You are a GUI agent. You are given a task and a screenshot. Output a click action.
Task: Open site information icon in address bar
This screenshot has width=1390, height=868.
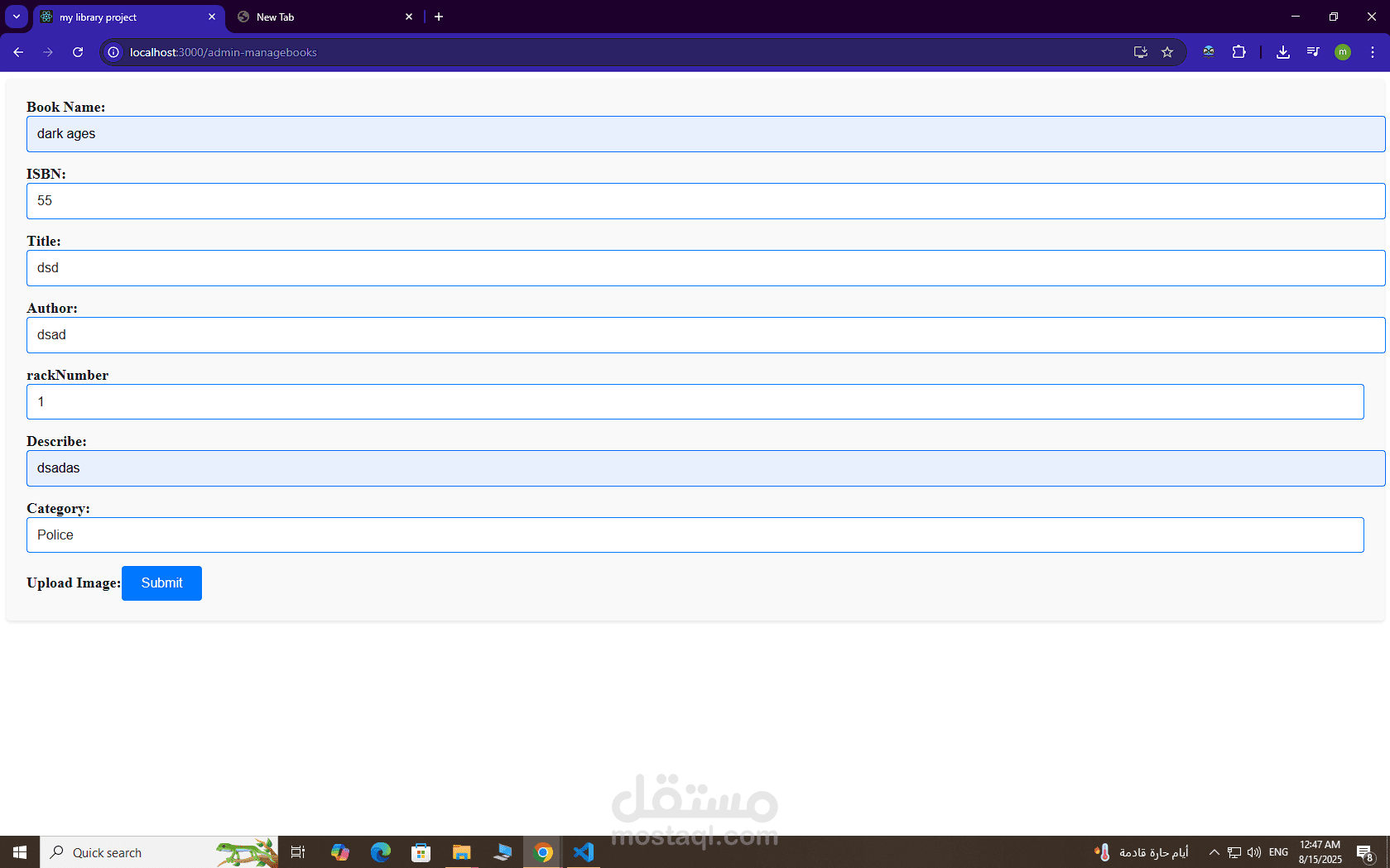(113, 52)
